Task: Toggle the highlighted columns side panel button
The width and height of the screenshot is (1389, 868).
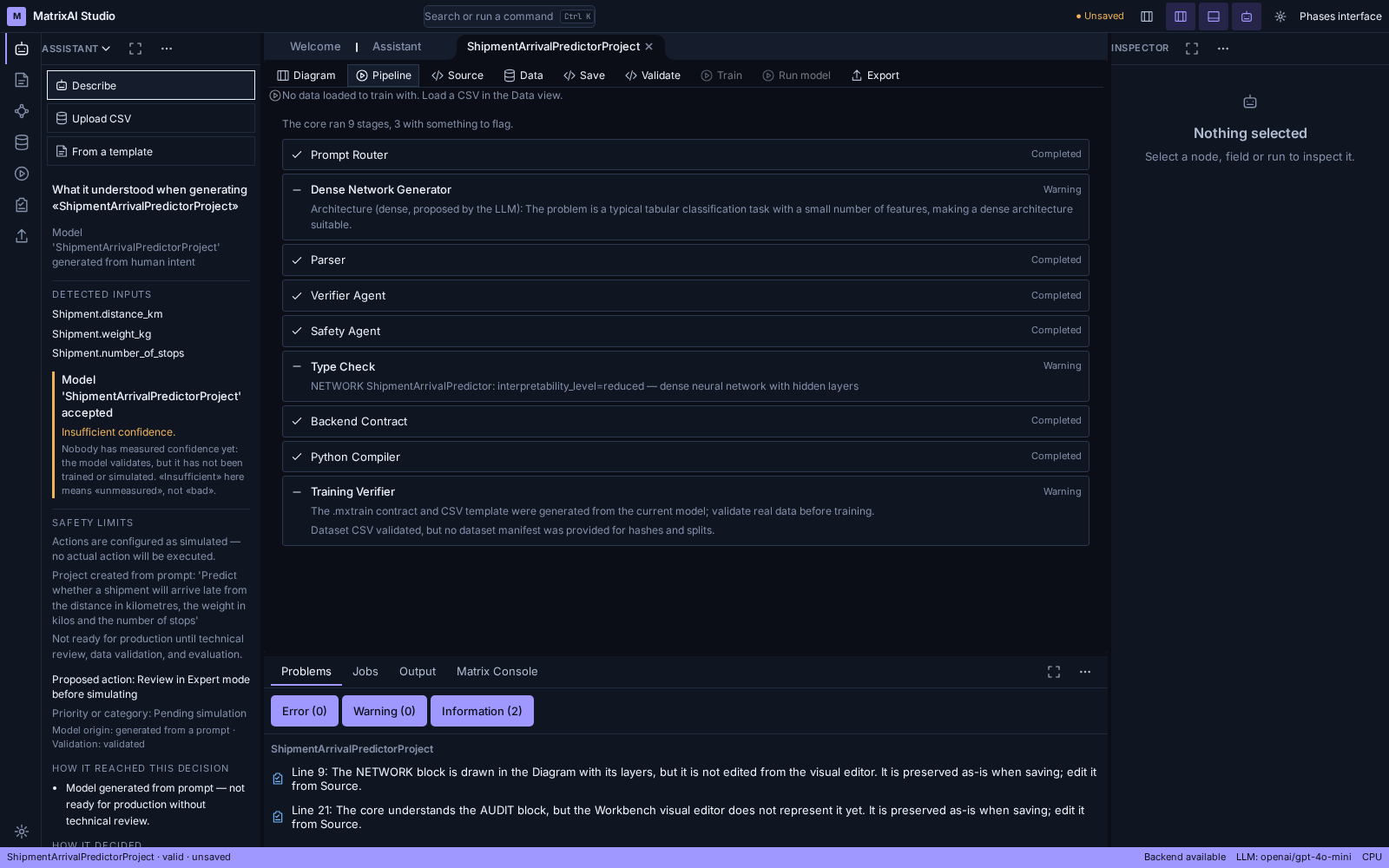Action: click(x=1181, y=16)
